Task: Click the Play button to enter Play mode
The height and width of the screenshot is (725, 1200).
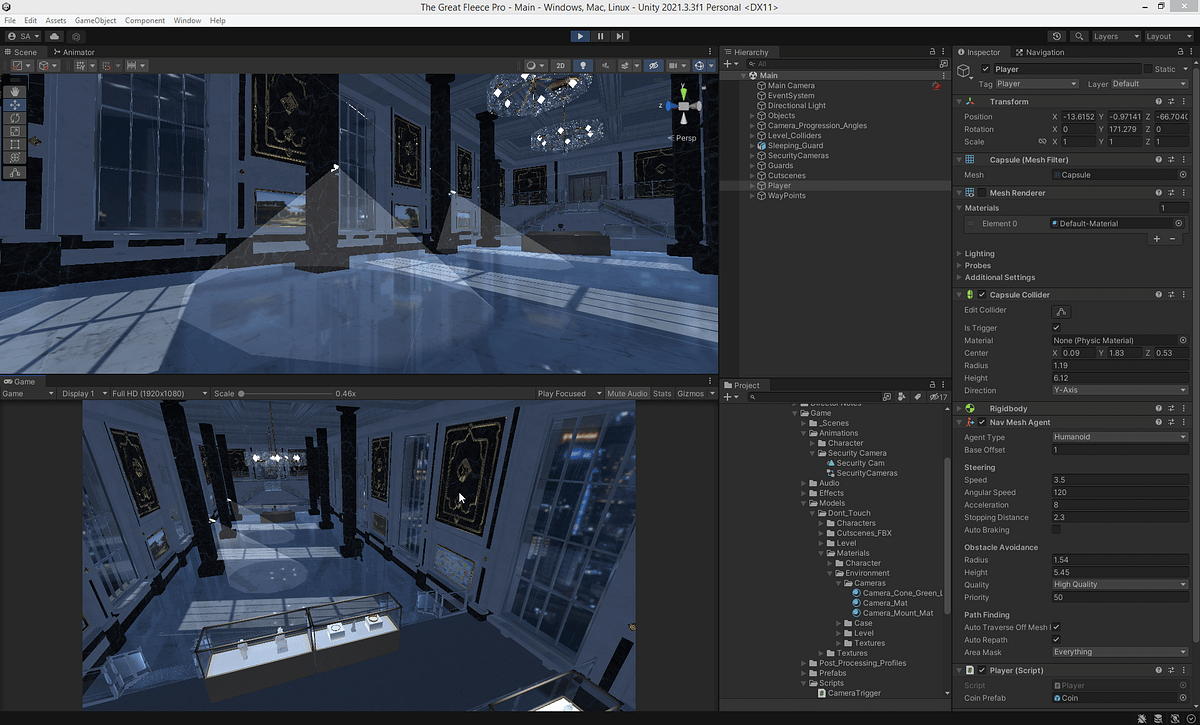Action: [580, 35]
